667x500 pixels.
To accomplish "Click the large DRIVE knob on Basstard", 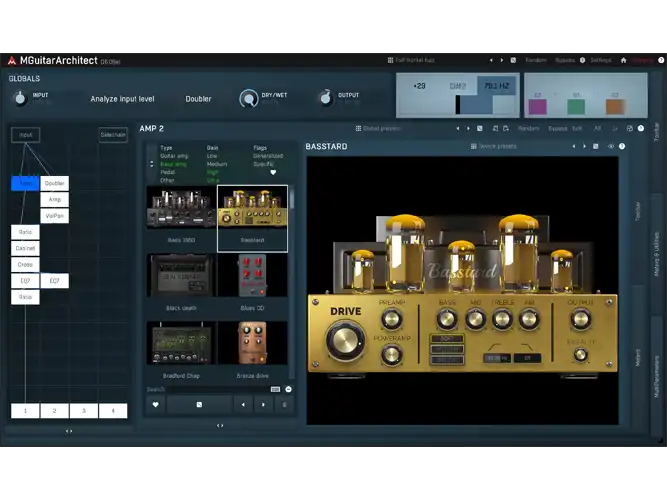I will pyautogui.click(x=345, y=341).
